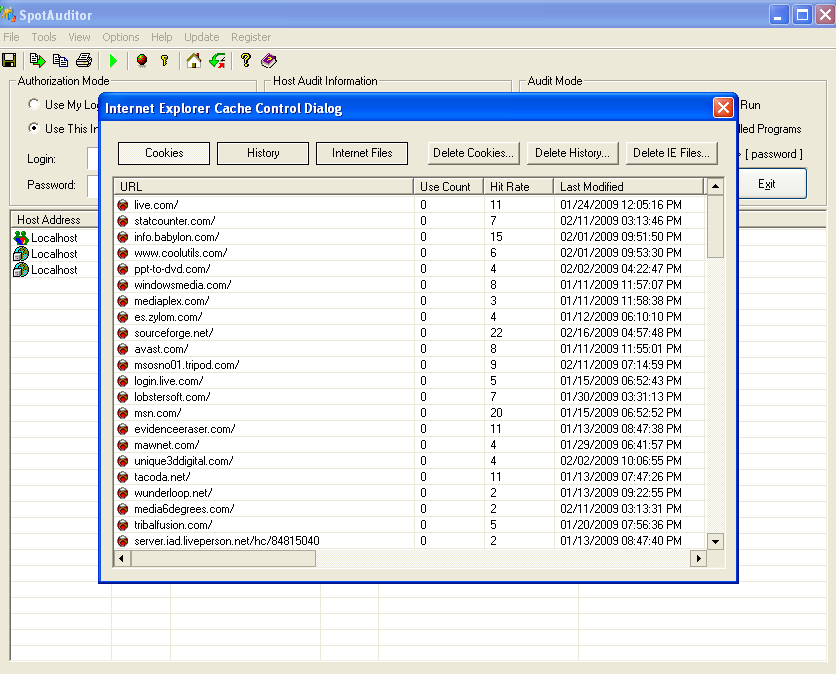This screenshot has height=674, width=836.
Task: Select the login.live.com/ row
Action: point(410,381)
